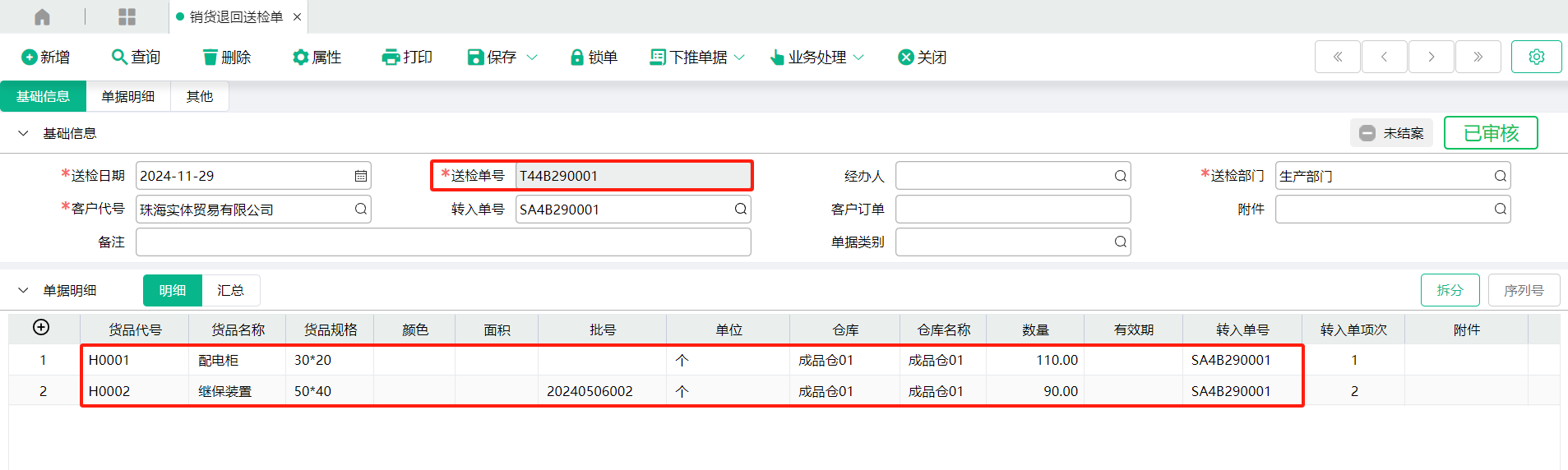Expand the 保存 dropdown arrow
Image resolution: width=1568 pixels, height=470 pixels.
[532, 57]
